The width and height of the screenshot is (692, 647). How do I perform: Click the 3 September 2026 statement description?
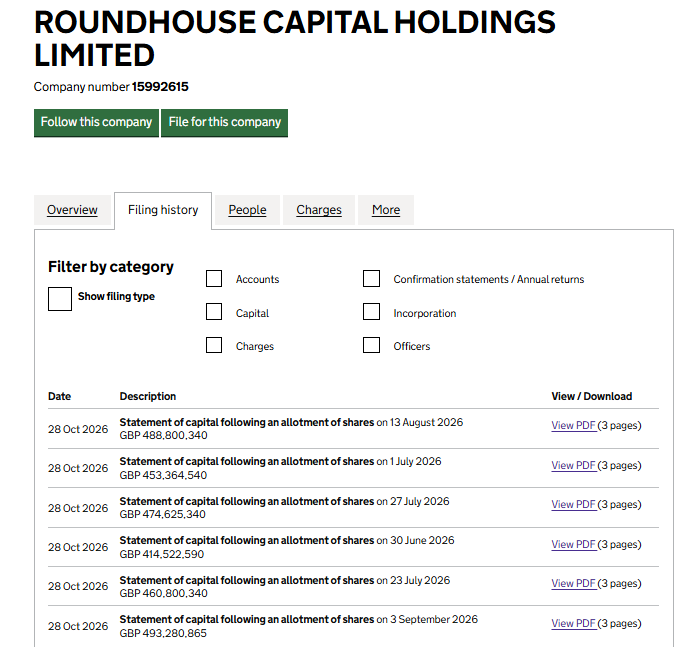coord(299,620)
